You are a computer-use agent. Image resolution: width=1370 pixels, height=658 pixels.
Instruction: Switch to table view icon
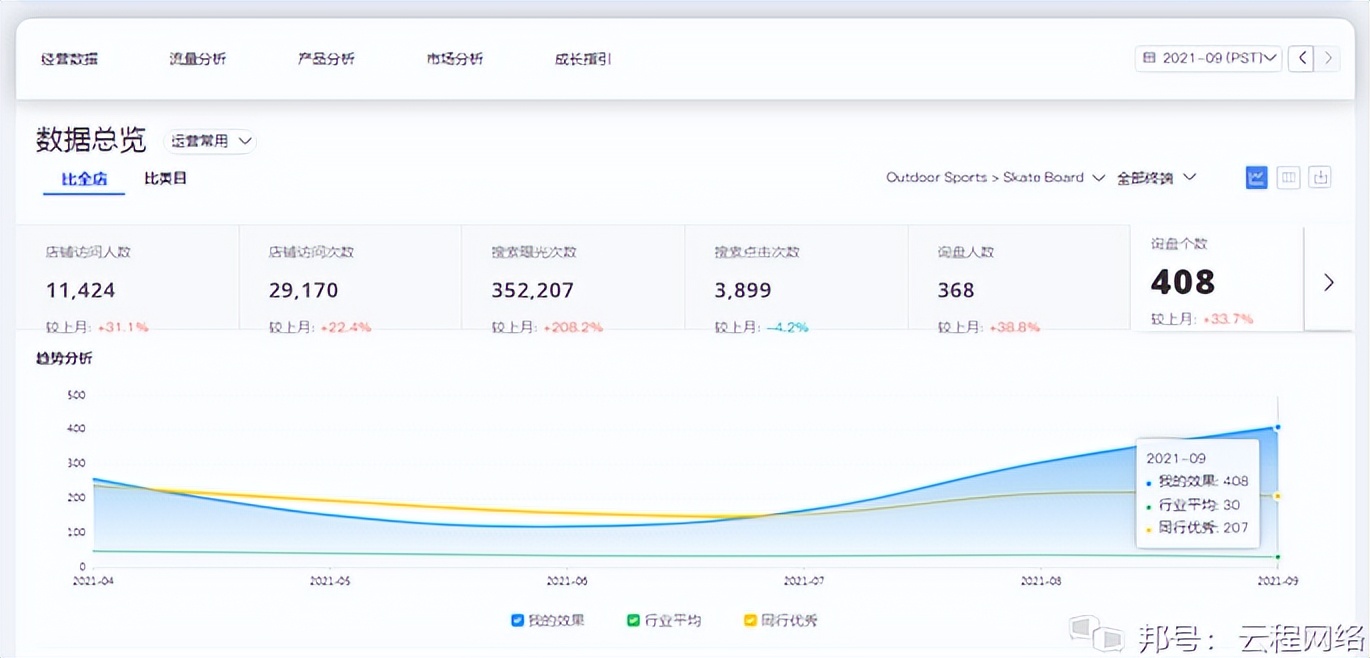[x=1288, y=178]
